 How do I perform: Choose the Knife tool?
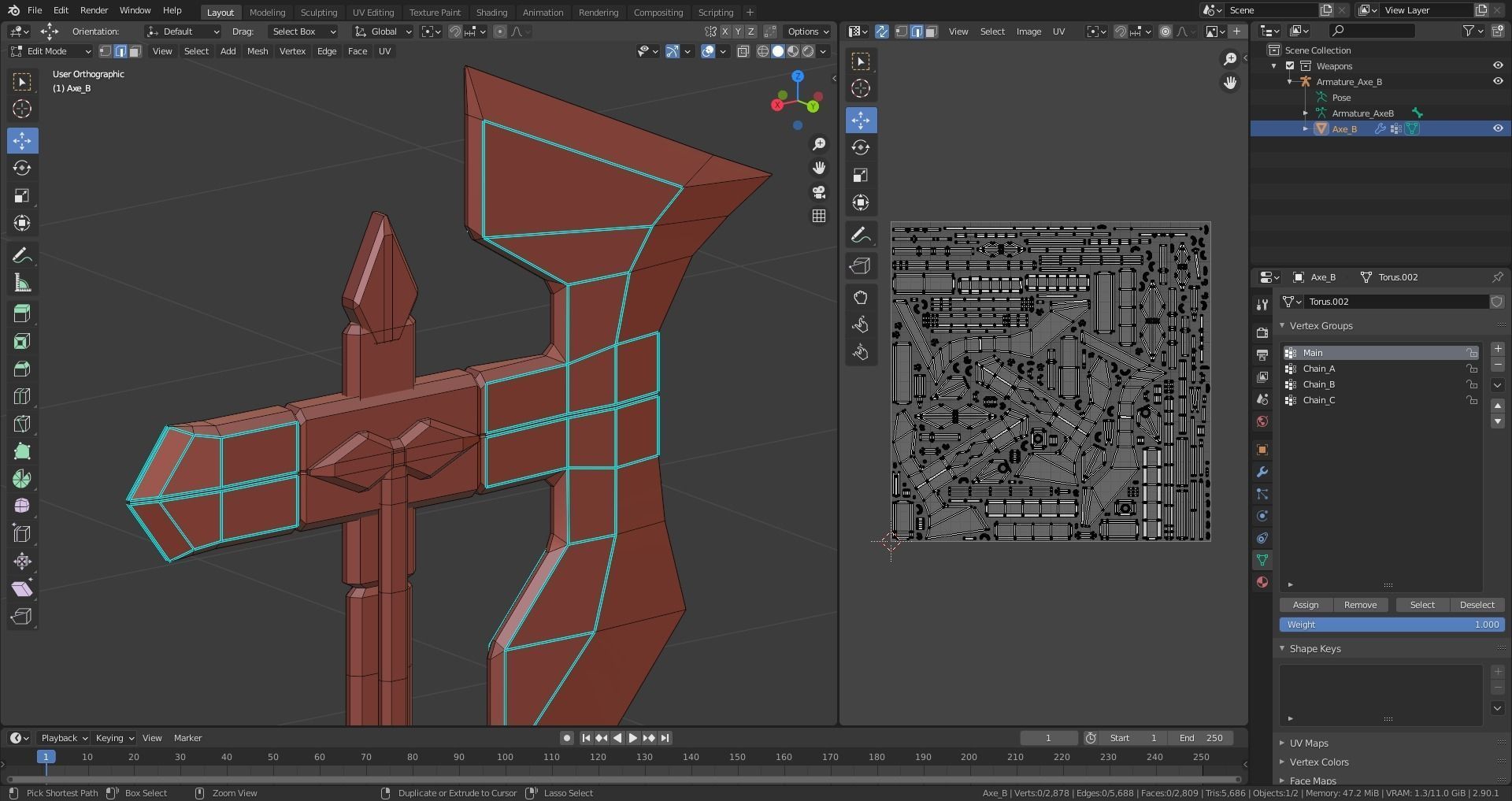click(x=22, y=424)
